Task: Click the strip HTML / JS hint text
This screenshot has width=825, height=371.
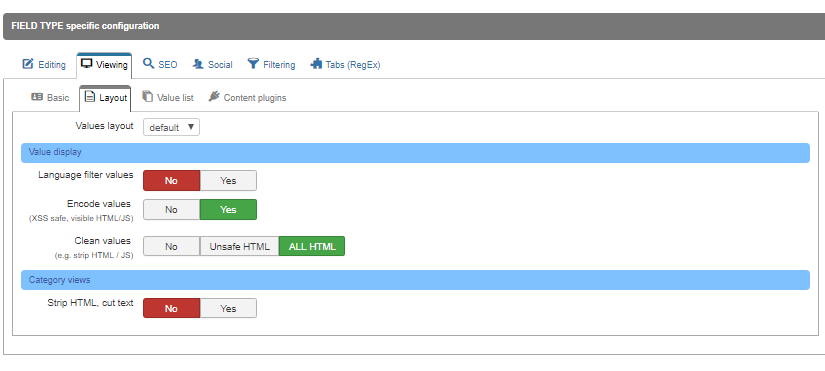Action: point(94,255)
